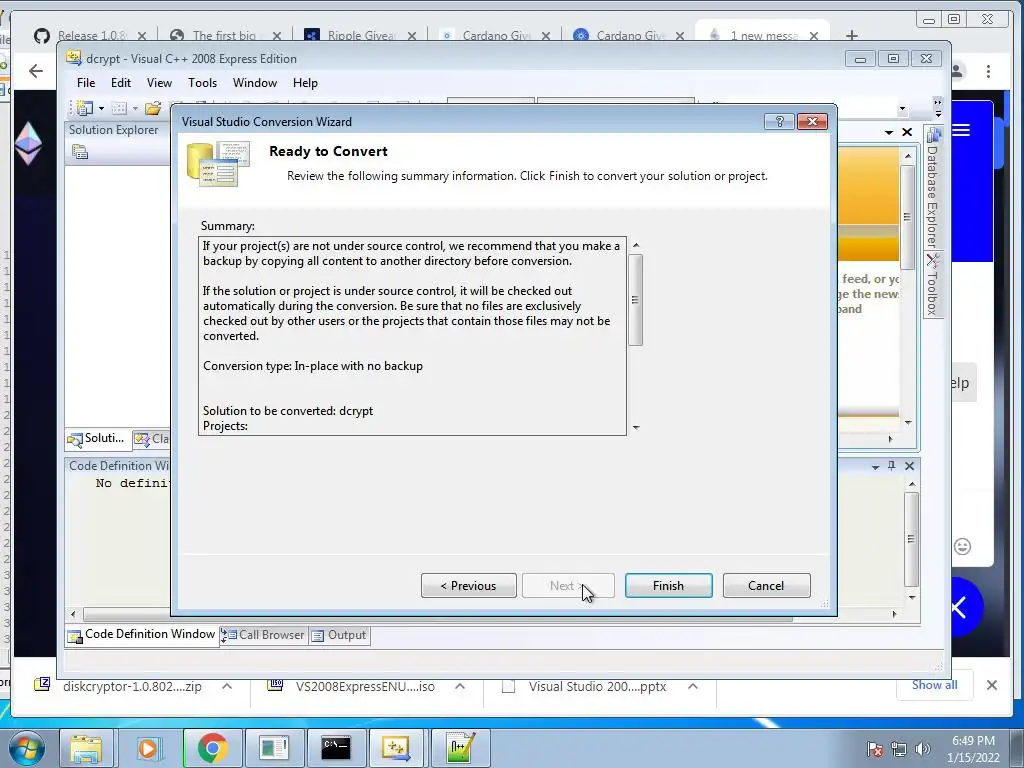Open the Edit menu

coord(121,83)
